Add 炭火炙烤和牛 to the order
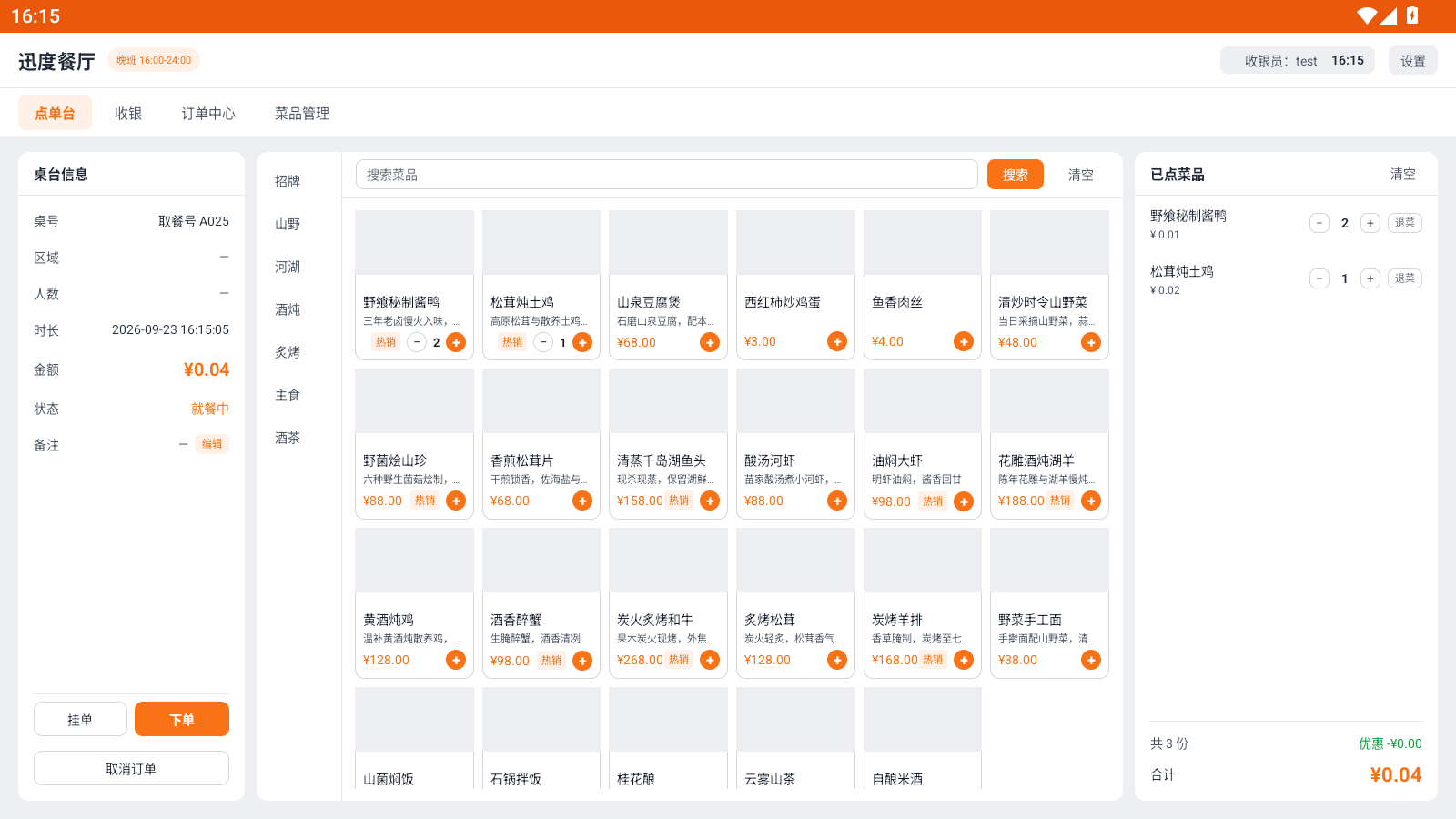This screenshot has width=1456, height=819. tap(710, 660)
